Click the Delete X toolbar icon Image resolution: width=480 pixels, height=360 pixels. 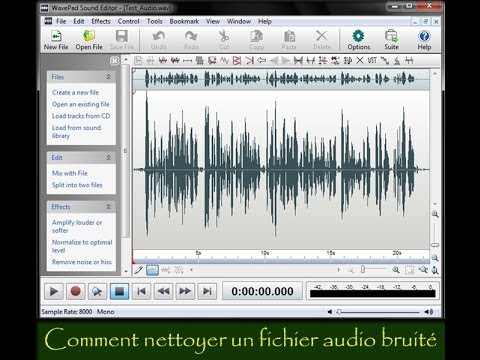point(322,36)
